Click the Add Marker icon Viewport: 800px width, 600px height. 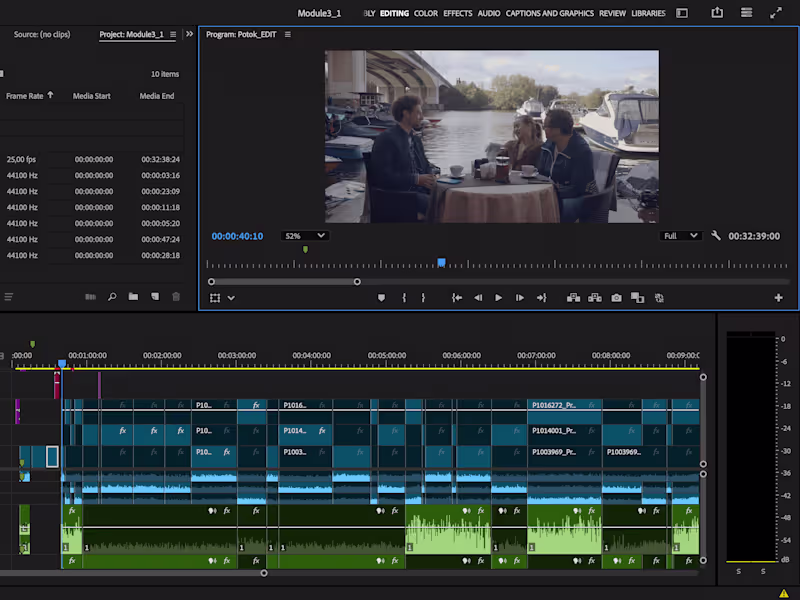click(x=381, y=298)
